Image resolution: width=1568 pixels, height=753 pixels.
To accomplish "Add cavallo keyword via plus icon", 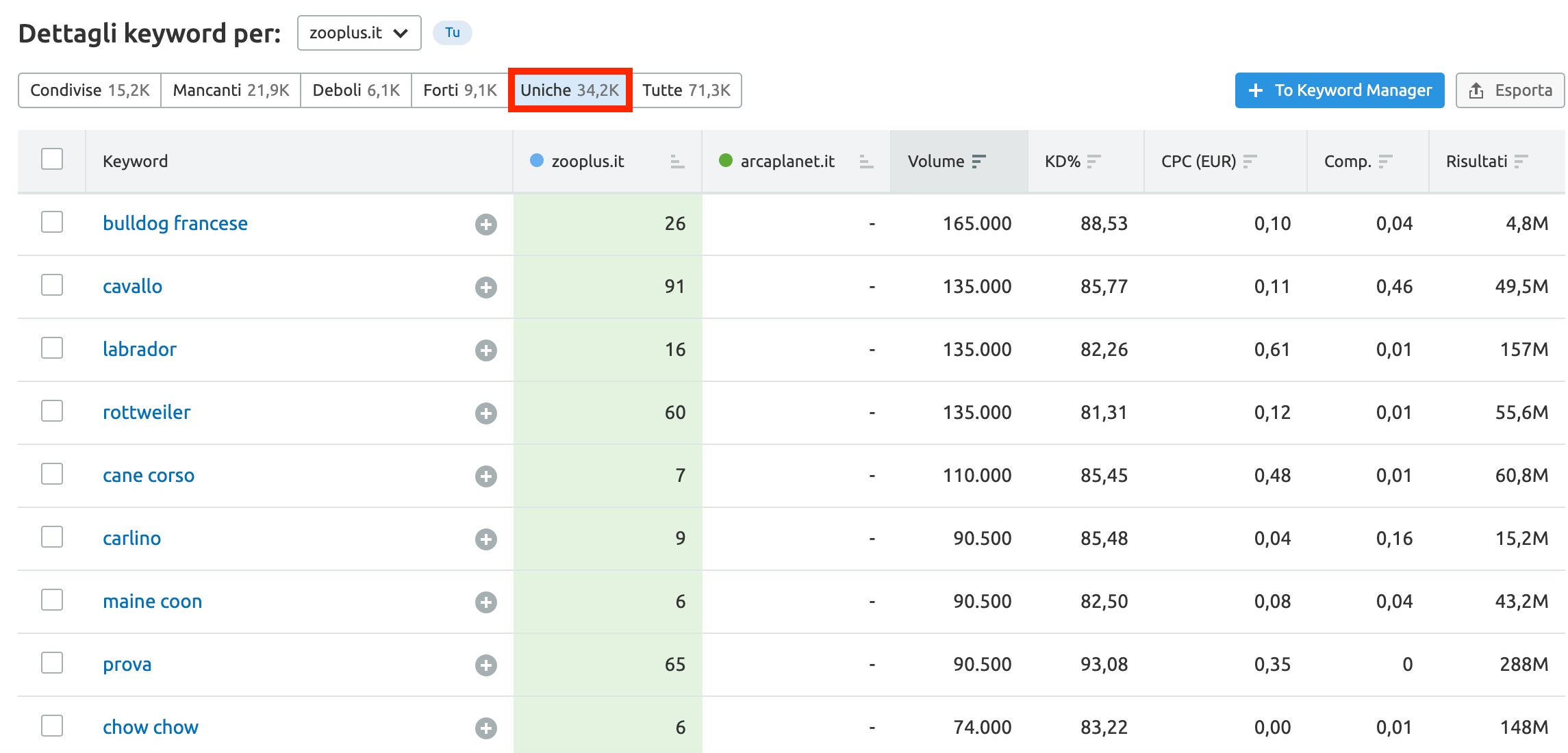I will (x=486, y=287).
